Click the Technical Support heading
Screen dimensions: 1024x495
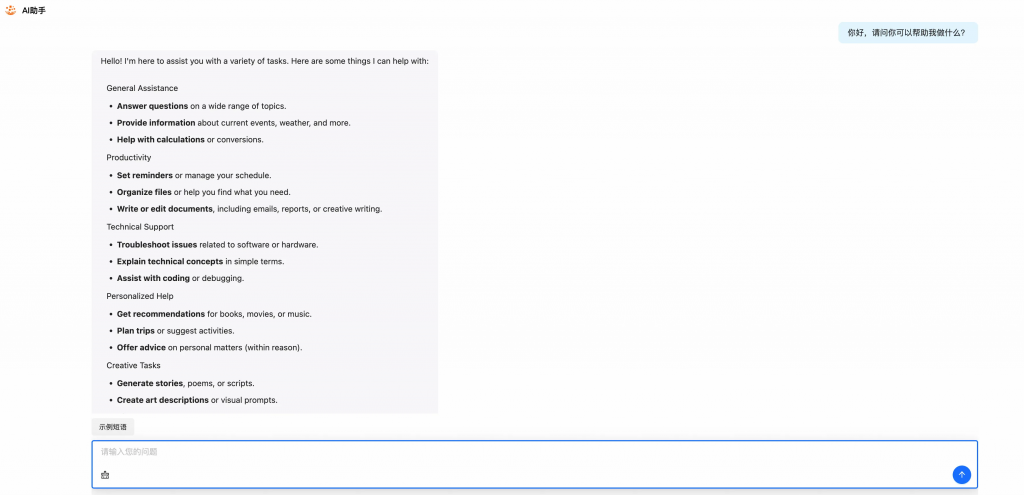click(140, 227)
